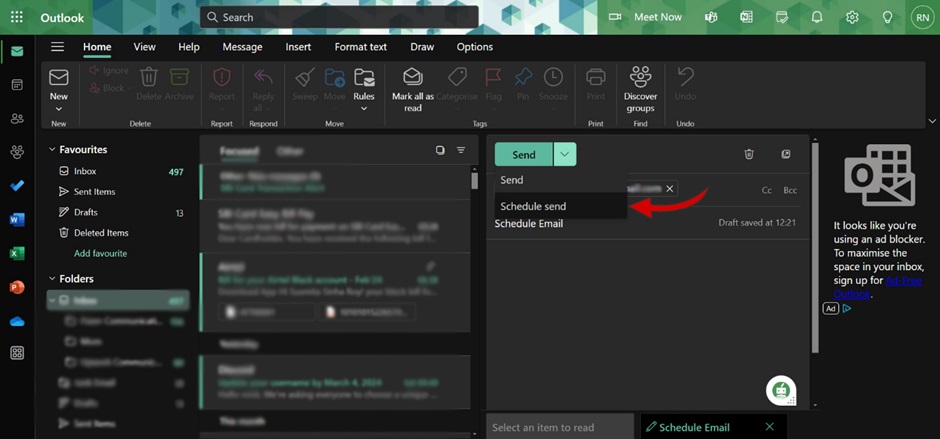Close the Schedule Email draft tab

pyautogui.click(x=770, y=427)
